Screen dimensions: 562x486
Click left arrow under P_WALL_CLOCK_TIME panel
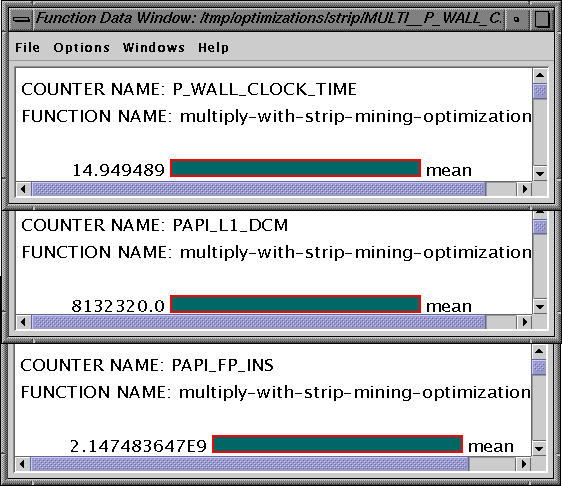click(x=24, y=189)
